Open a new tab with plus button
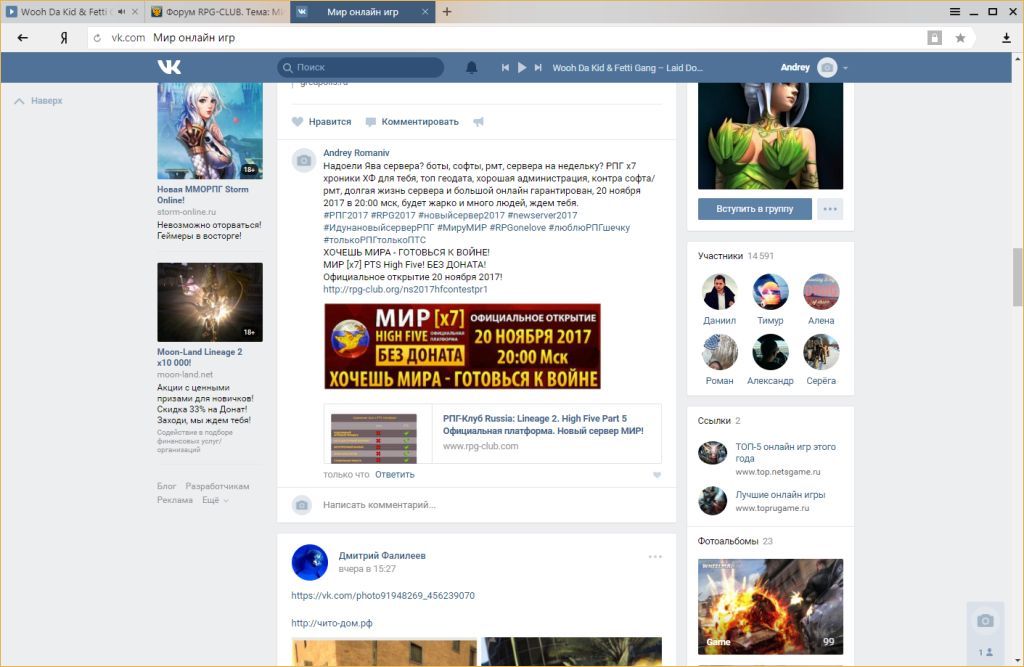The width and height of the screenshot is (1024, 667). click(x=447, y=12)
